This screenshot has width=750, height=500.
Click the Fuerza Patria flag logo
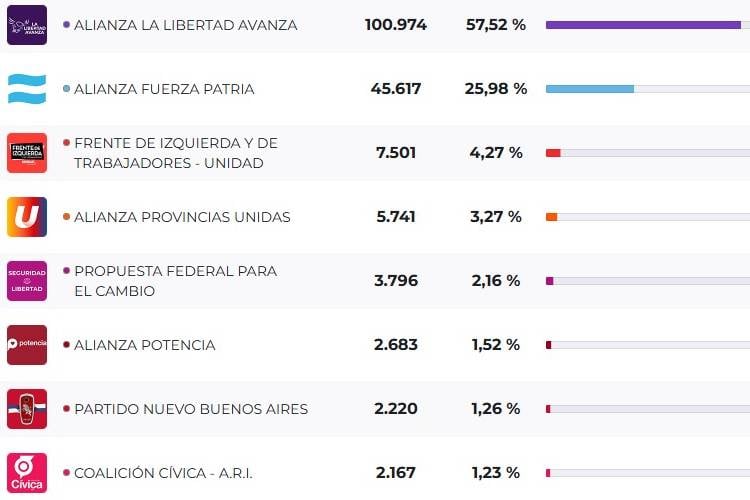click(x=27, y=89)
